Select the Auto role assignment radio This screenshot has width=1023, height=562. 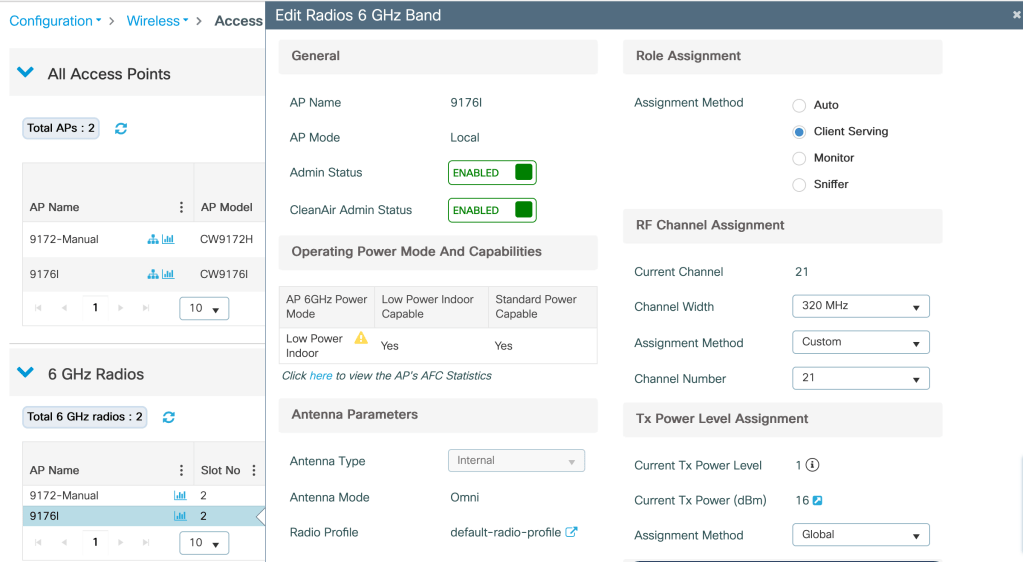point(799,105)
